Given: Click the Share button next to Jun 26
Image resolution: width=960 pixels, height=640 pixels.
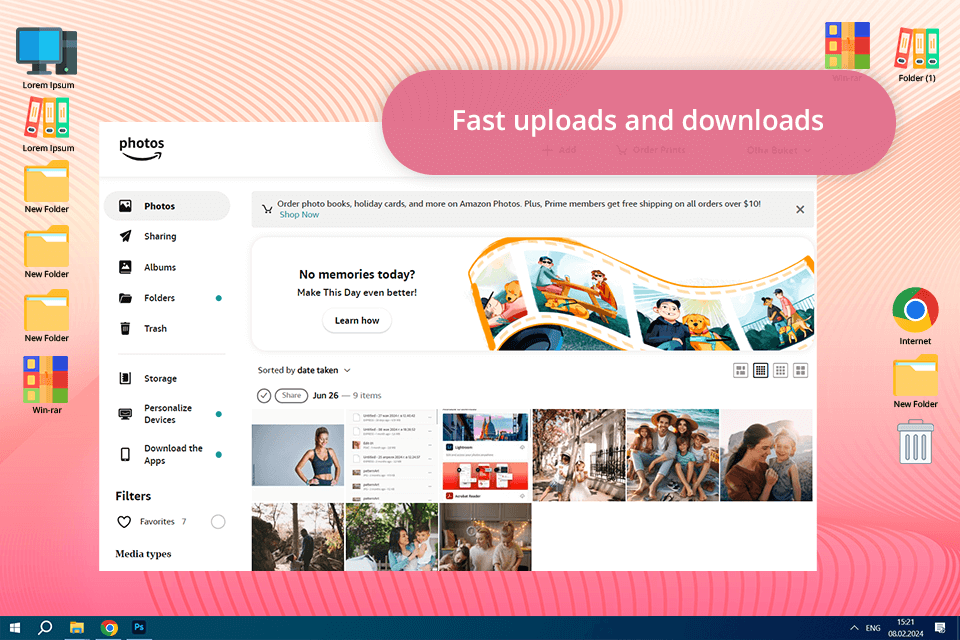Looking at the screenshot, I should (x=291, y=396).
